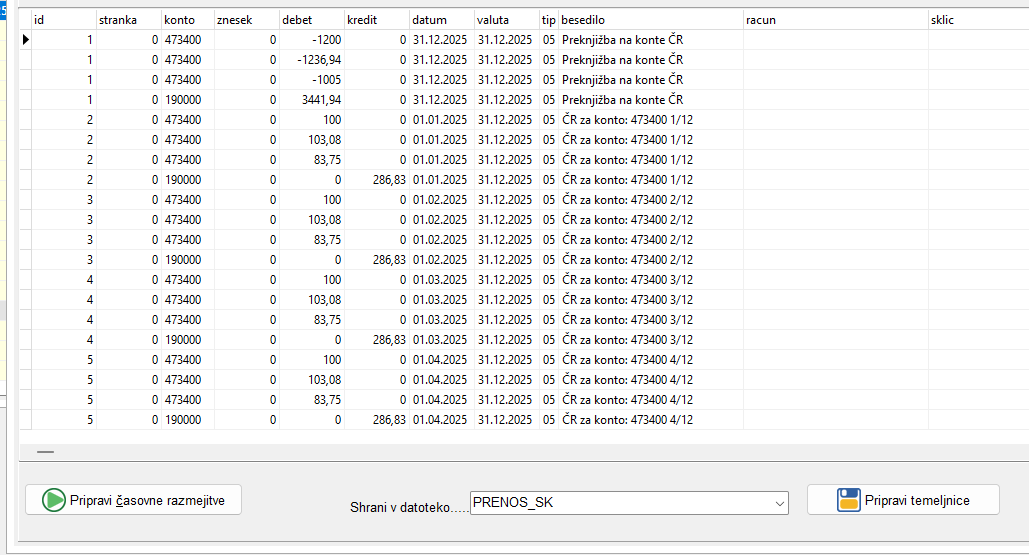Click the sklic column header
The width and height of the screenshot is (1029, 555).
pos(975,20)
